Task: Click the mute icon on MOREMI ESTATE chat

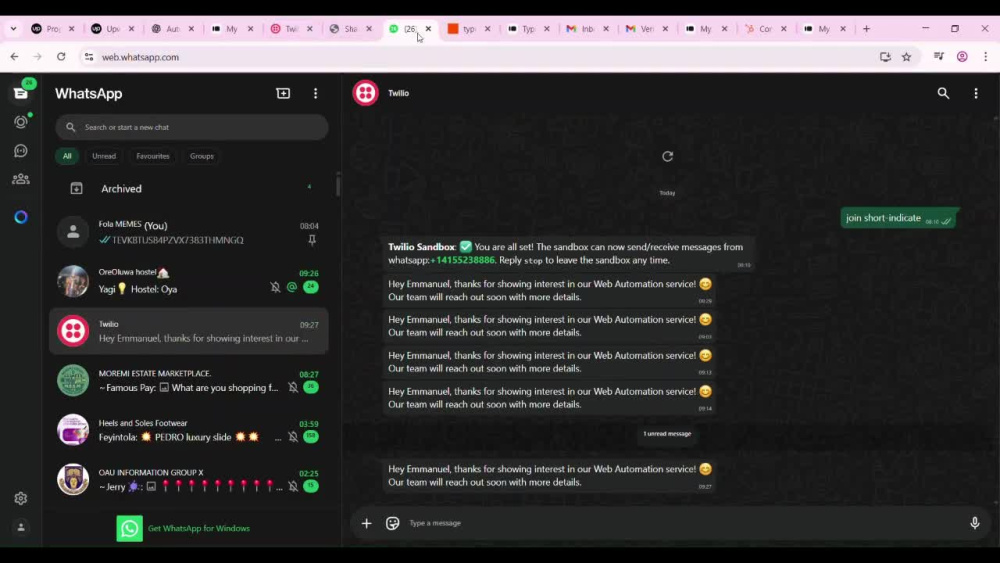Action: tap(293, 387)
